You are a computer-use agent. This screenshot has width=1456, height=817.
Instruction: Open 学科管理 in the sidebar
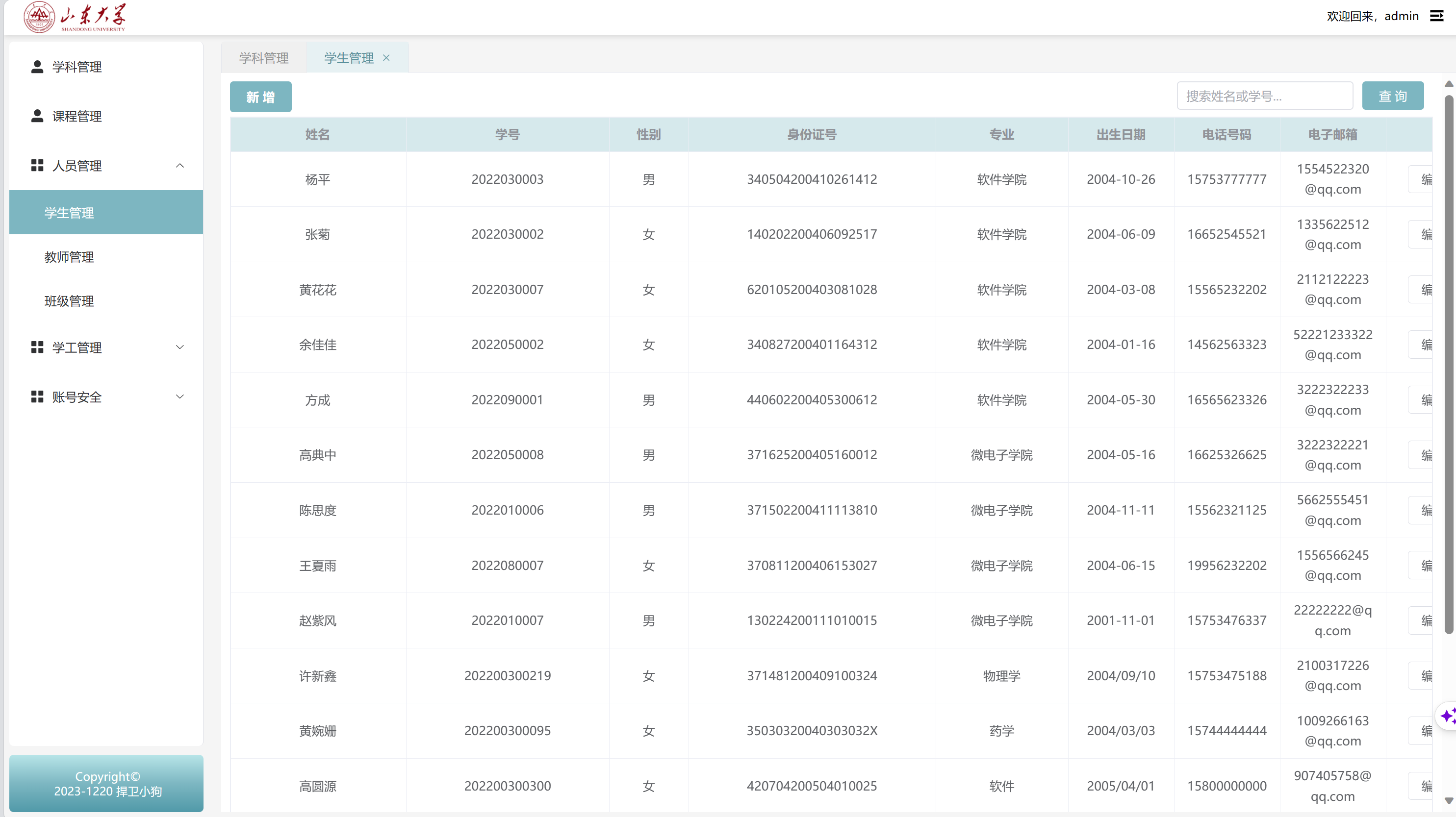point(106,67)
